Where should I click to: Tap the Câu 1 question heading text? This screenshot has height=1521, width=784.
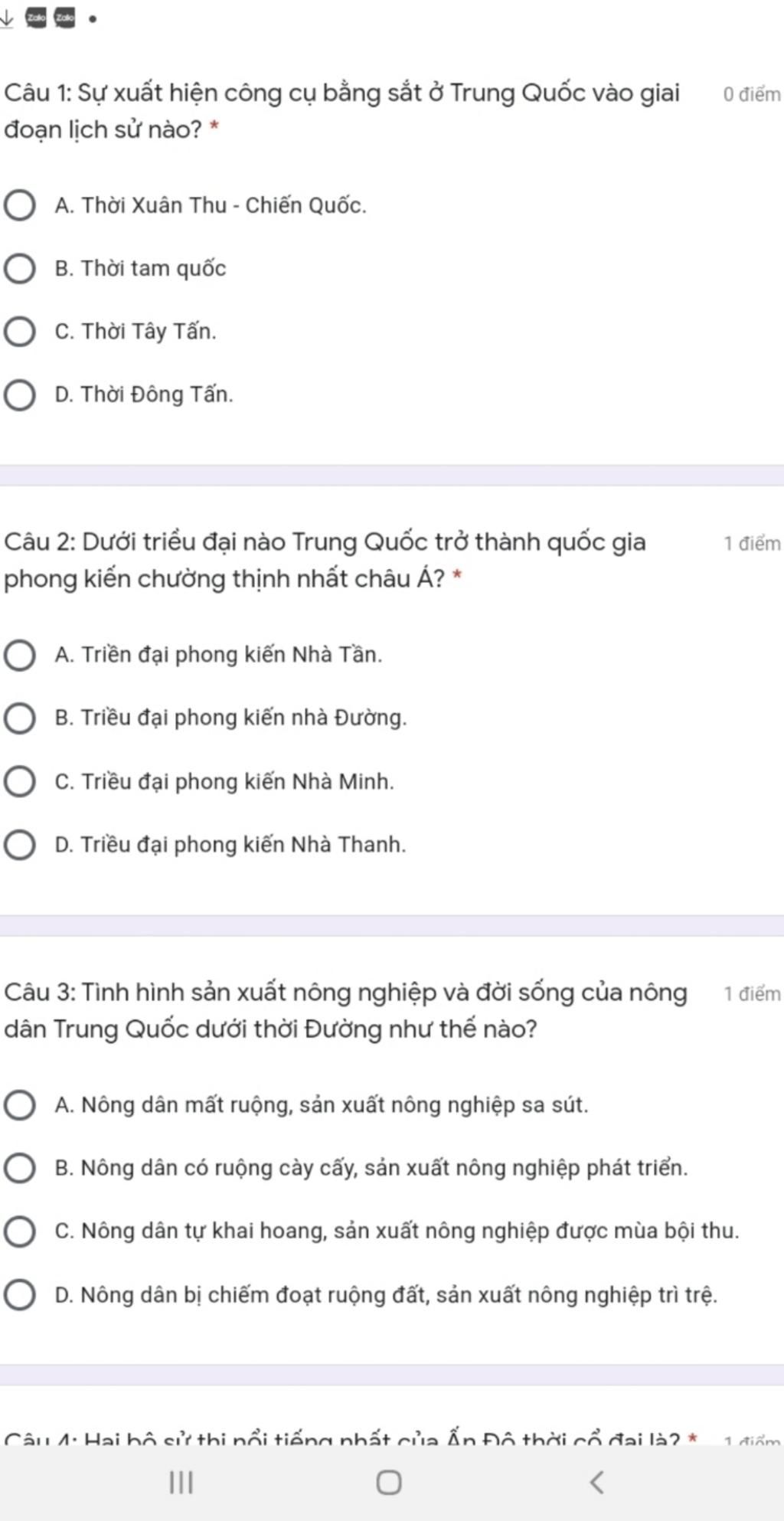click(x=342, y=111)
